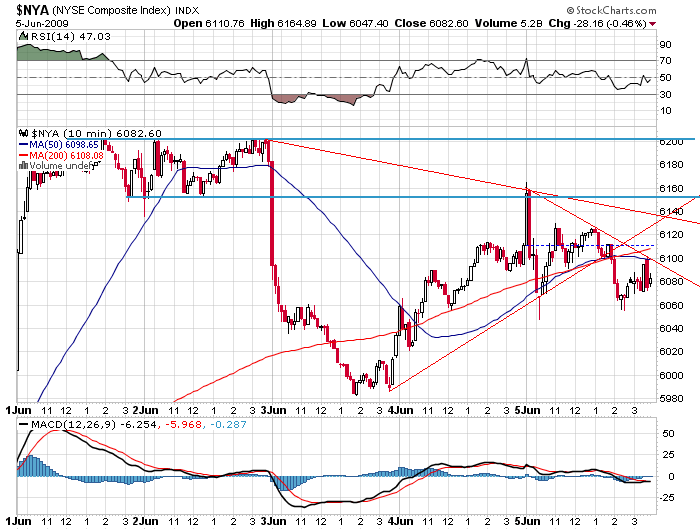Click the blue -0.287 histogram value
Screen dimensions: 700x530
click(229, 424)
